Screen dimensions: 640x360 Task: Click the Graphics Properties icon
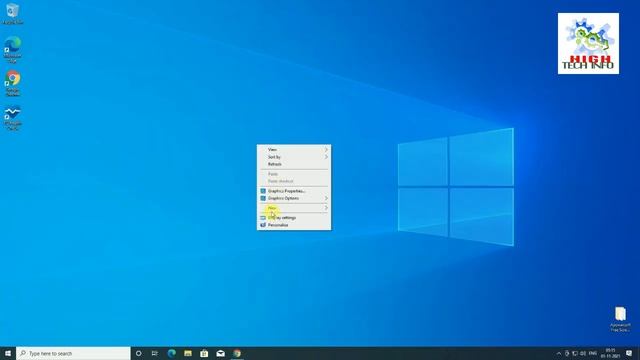pos(263,191)
